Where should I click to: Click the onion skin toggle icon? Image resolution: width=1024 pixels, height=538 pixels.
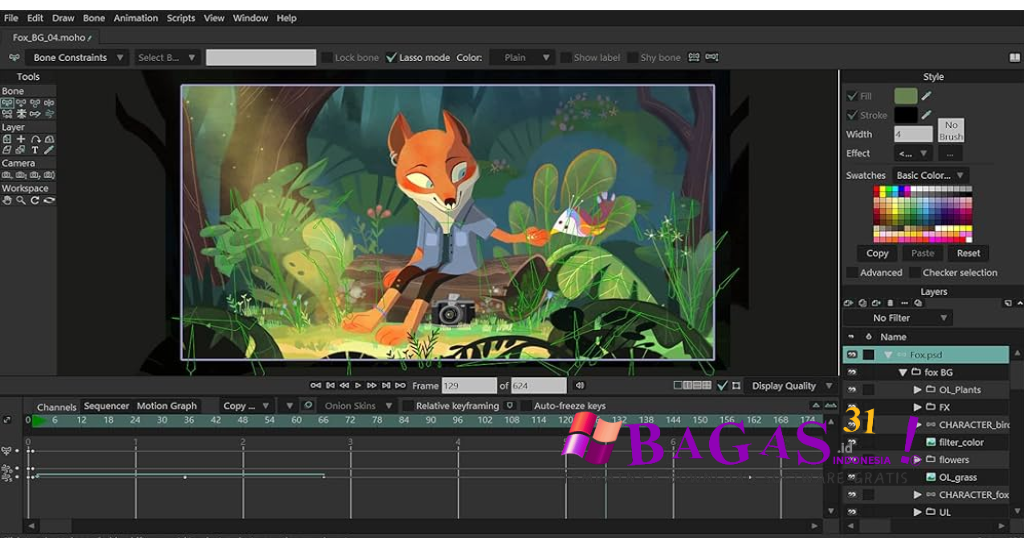pyautogui.click(x=308, y=405)
